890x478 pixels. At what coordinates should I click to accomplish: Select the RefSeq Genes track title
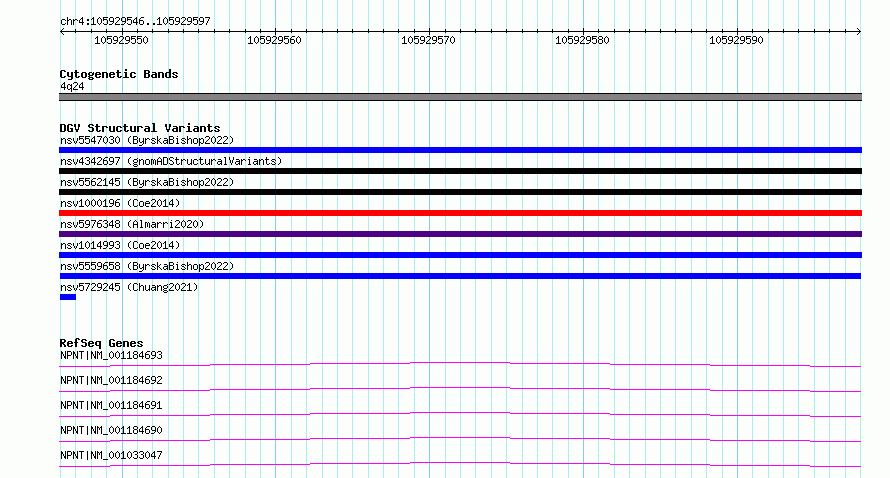pos(101,343)
